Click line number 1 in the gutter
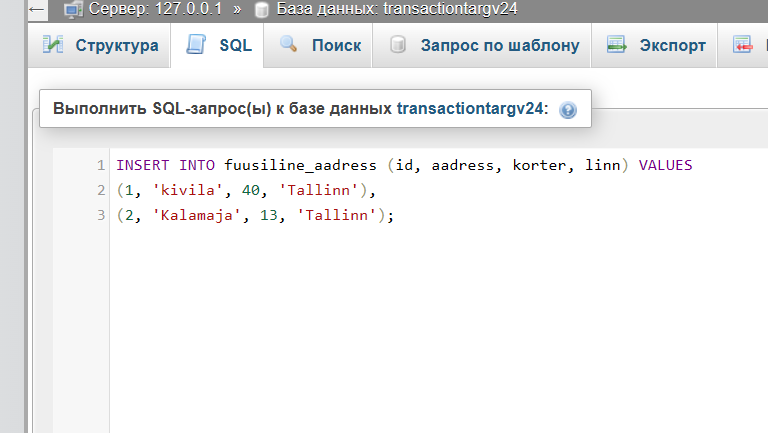Viewport: 768px width, 433px height. pos(100,165)
